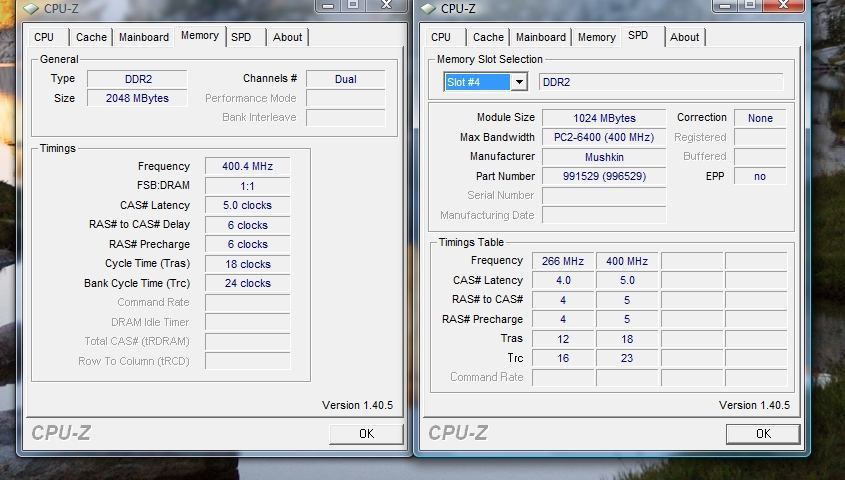Click the empty Command Rate field in Timings

pyautogui.click(x=247, y=302)
